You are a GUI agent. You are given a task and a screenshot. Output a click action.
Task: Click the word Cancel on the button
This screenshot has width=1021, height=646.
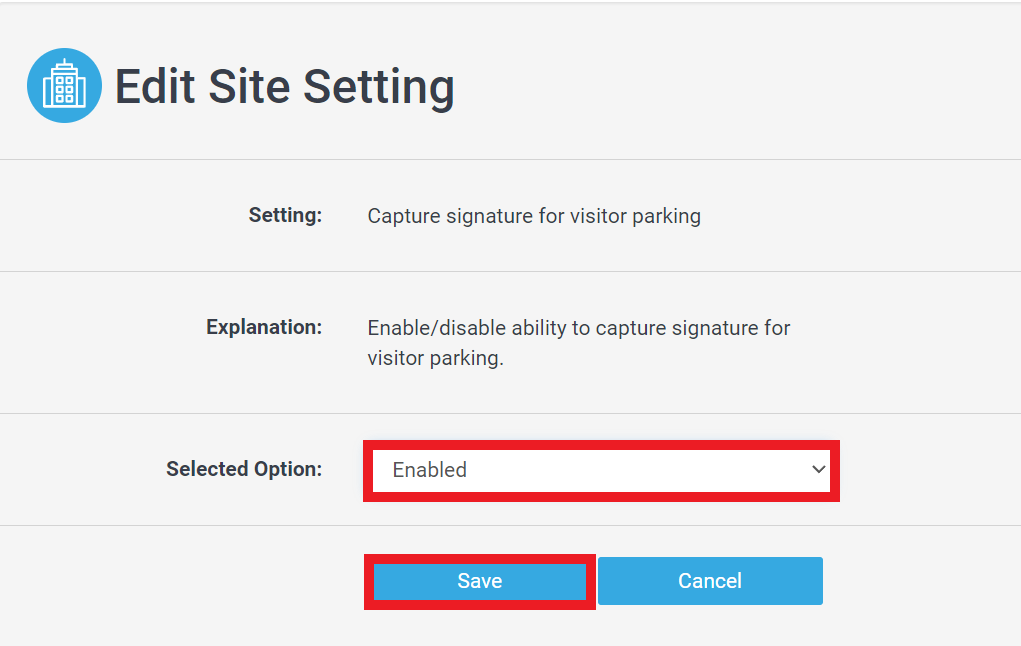(x=710, y=581)
